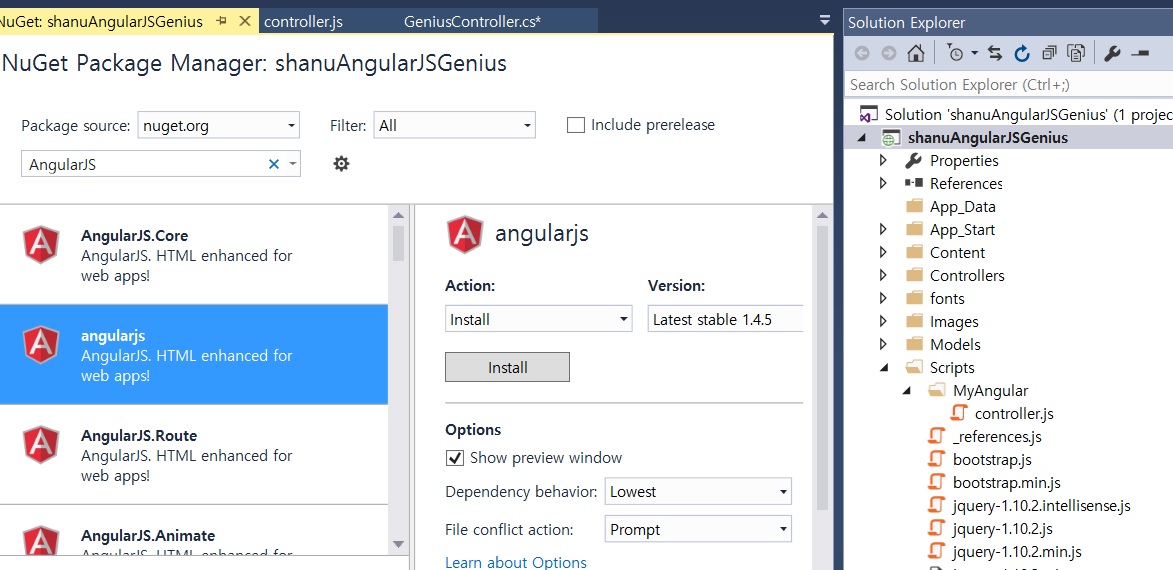Open NuGet settings gear icon

click(x=341, y=163)
